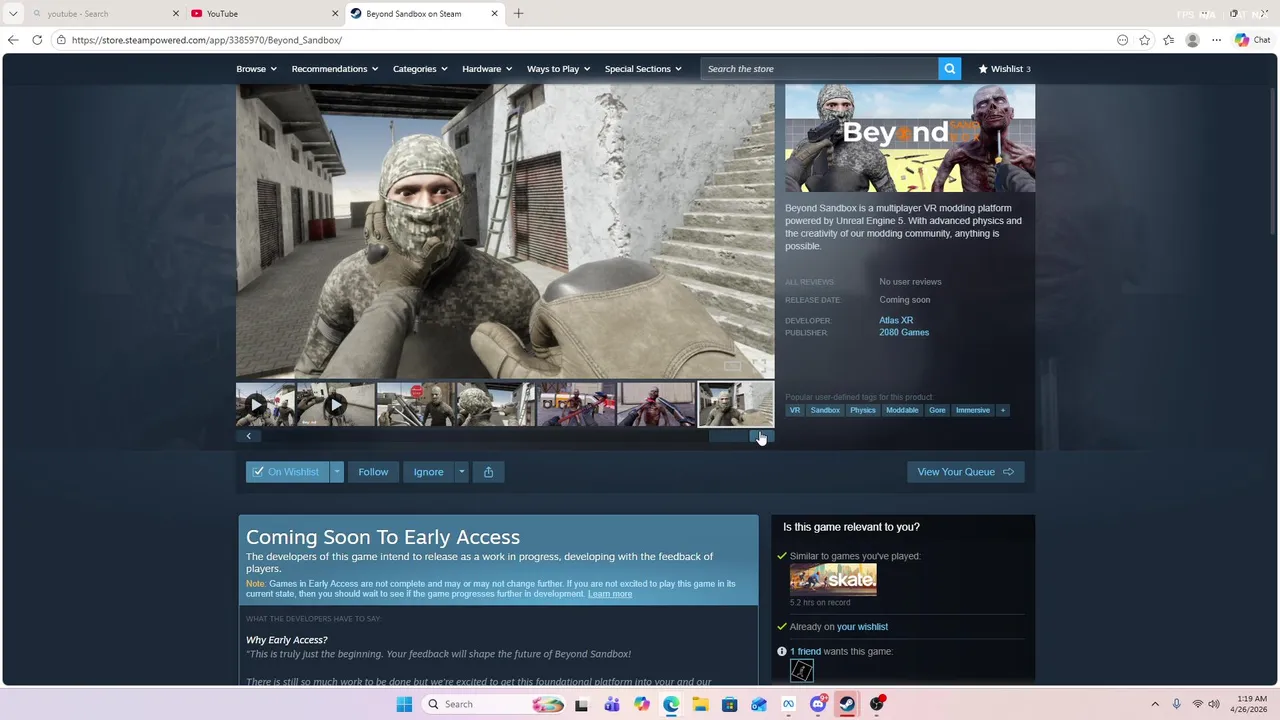Viewport: 1280px width, 720px height.
Task: Select the VR tag
Action: pyautogui.click(x=795, y=410)
